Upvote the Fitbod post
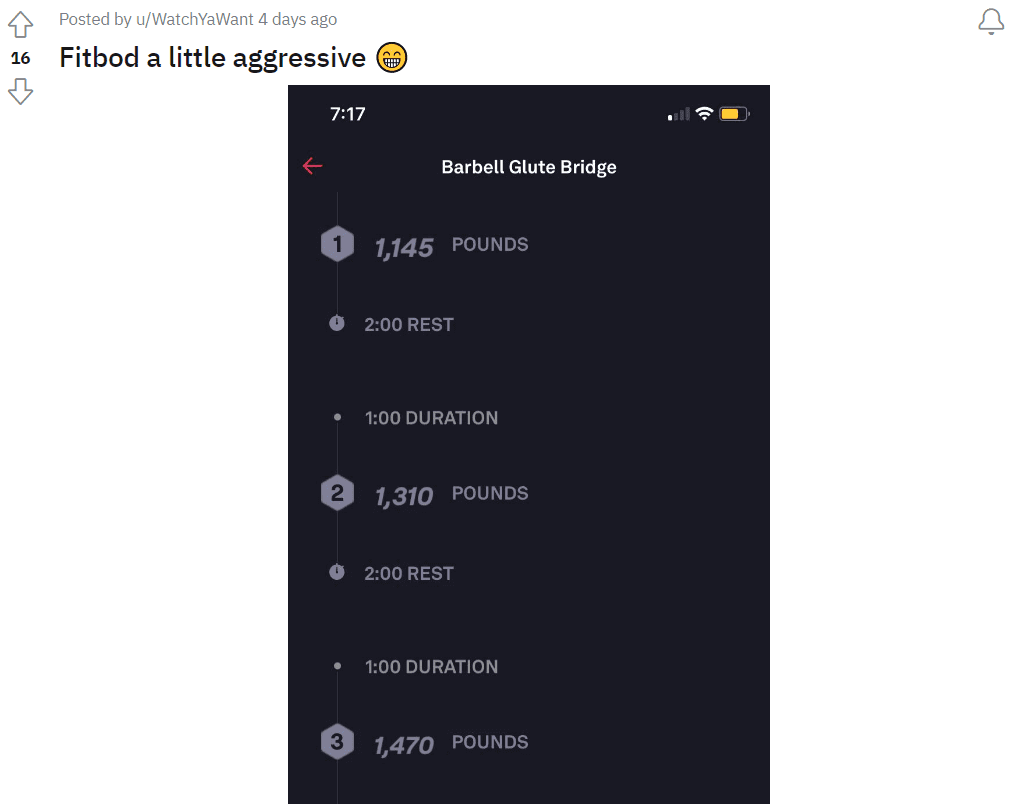Viewport: 1009px width, 804px height. [21, 24]
